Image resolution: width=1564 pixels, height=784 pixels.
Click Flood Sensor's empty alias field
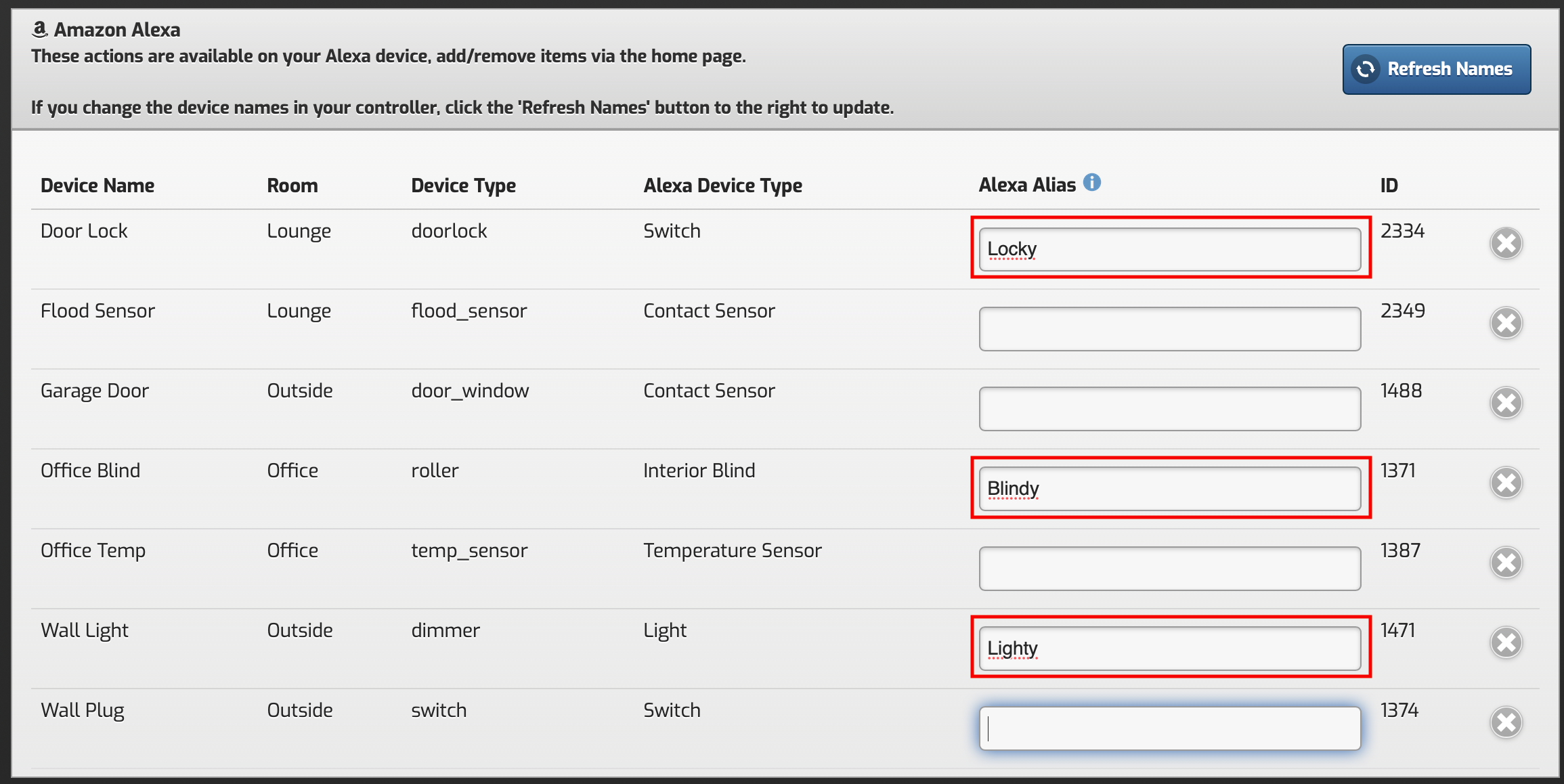pos(1169,329)
